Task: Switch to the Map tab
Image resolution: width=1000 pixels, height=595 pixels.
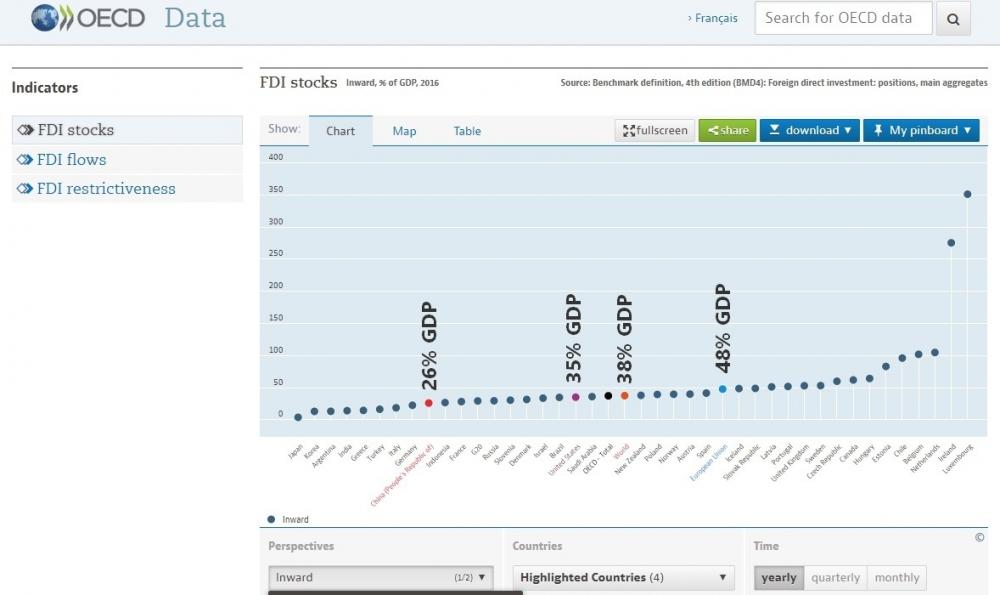Action: pos(404,131)
